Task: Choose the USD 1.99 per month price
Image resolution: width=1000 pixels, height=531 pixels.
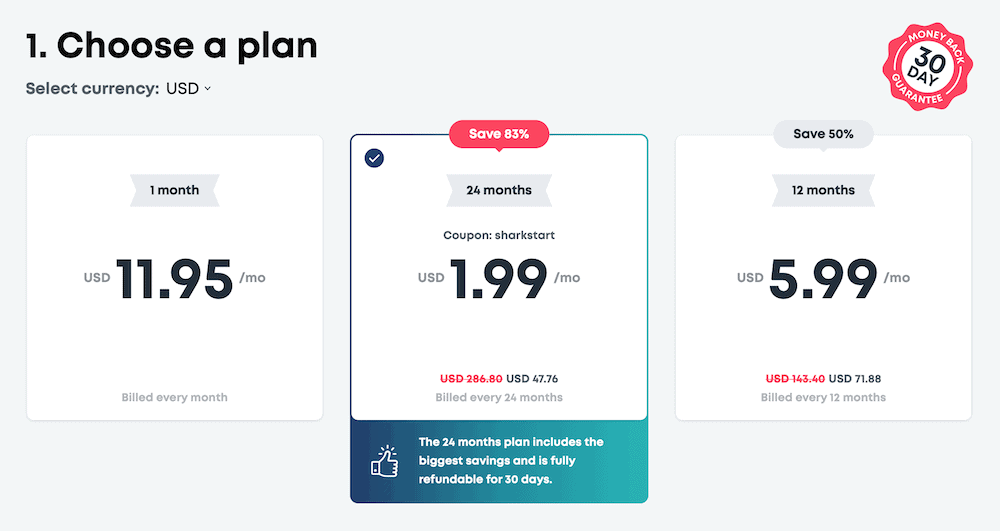Action: [499, 278]
